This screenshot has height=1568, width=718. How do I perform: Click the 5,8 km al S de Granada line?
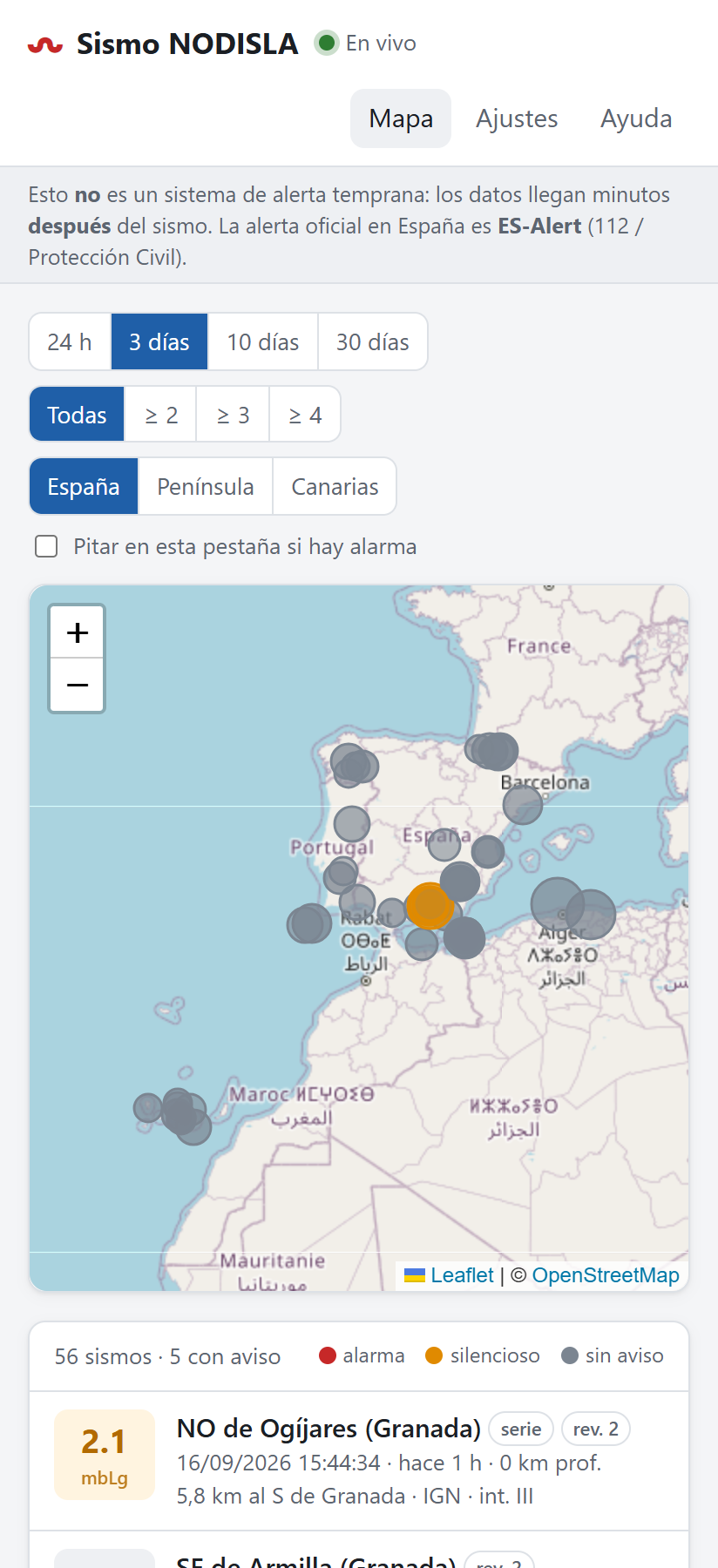(355, 1496)
